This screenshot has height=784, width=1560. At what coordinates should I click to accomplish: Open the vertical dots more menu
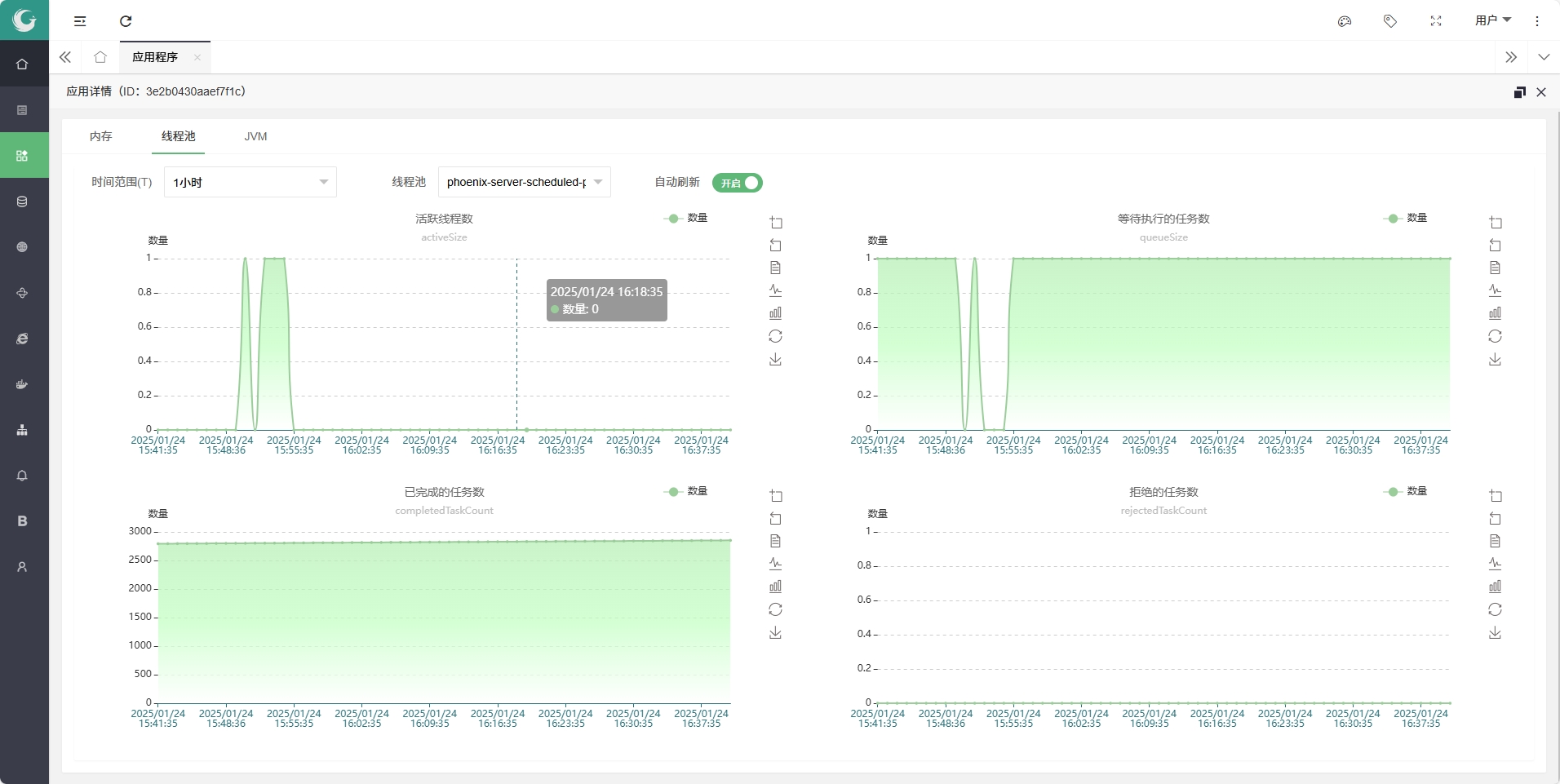pyautogui.click(x=1537, y=21)
